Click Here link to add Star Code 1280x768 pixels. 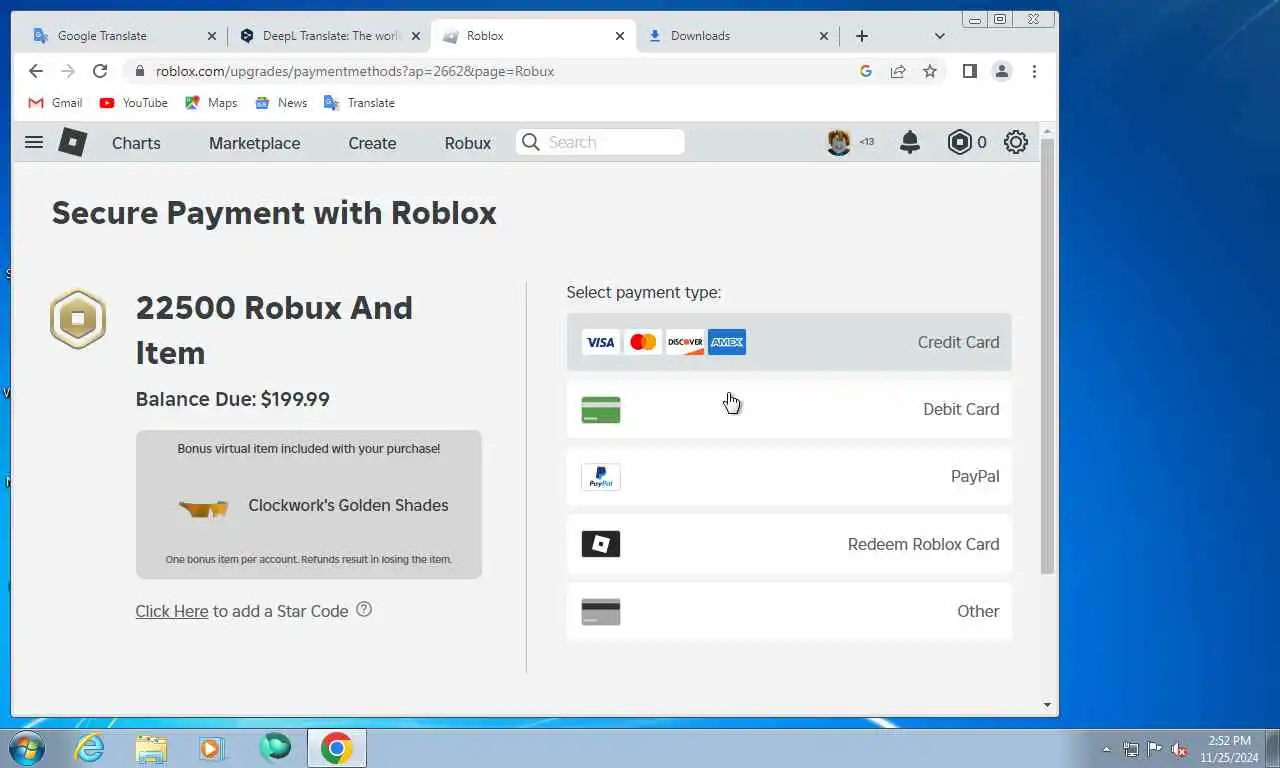tap(172, 611)
